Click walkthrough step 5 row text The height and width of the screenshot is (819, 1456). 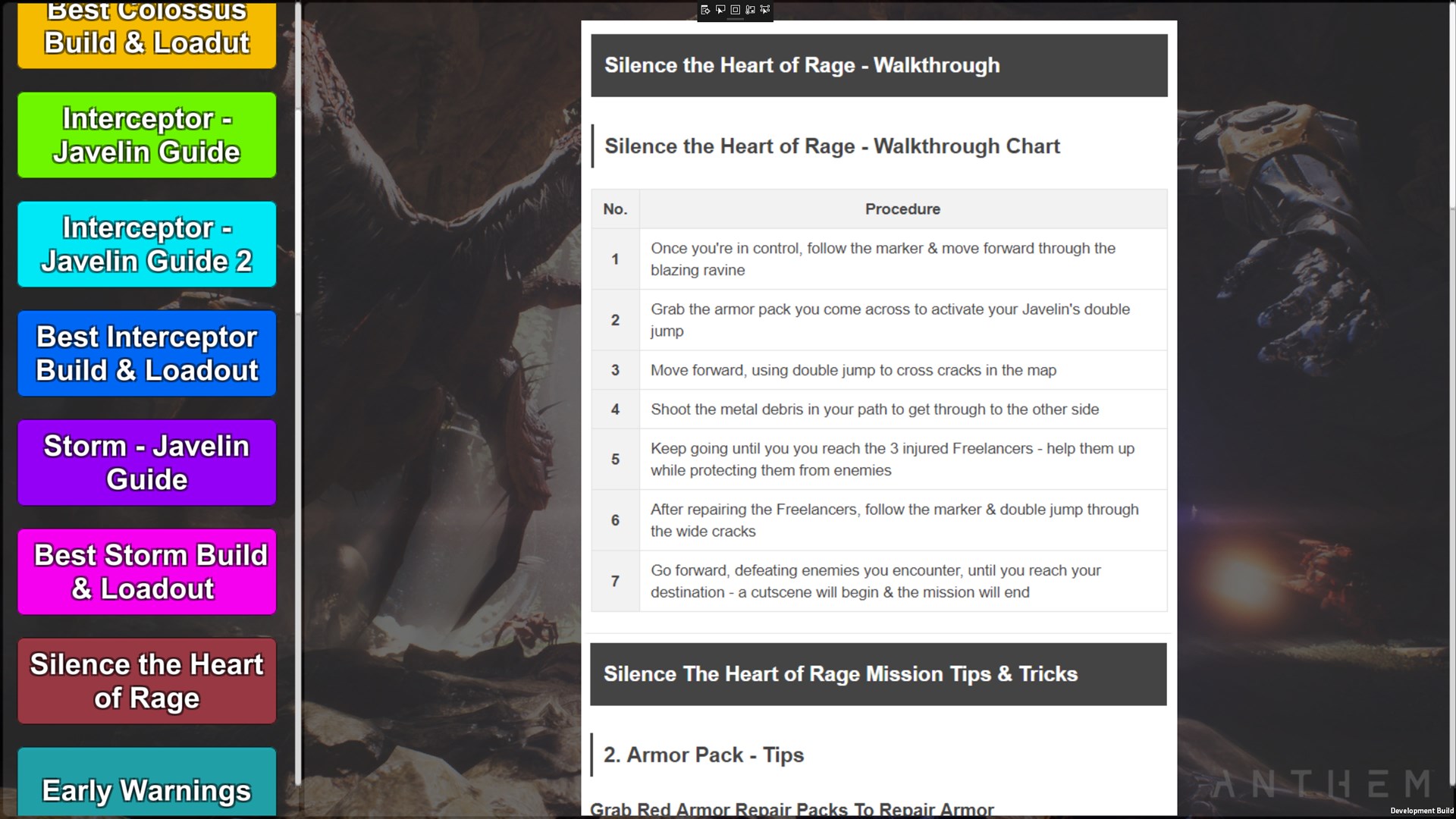tap(892, 460)
